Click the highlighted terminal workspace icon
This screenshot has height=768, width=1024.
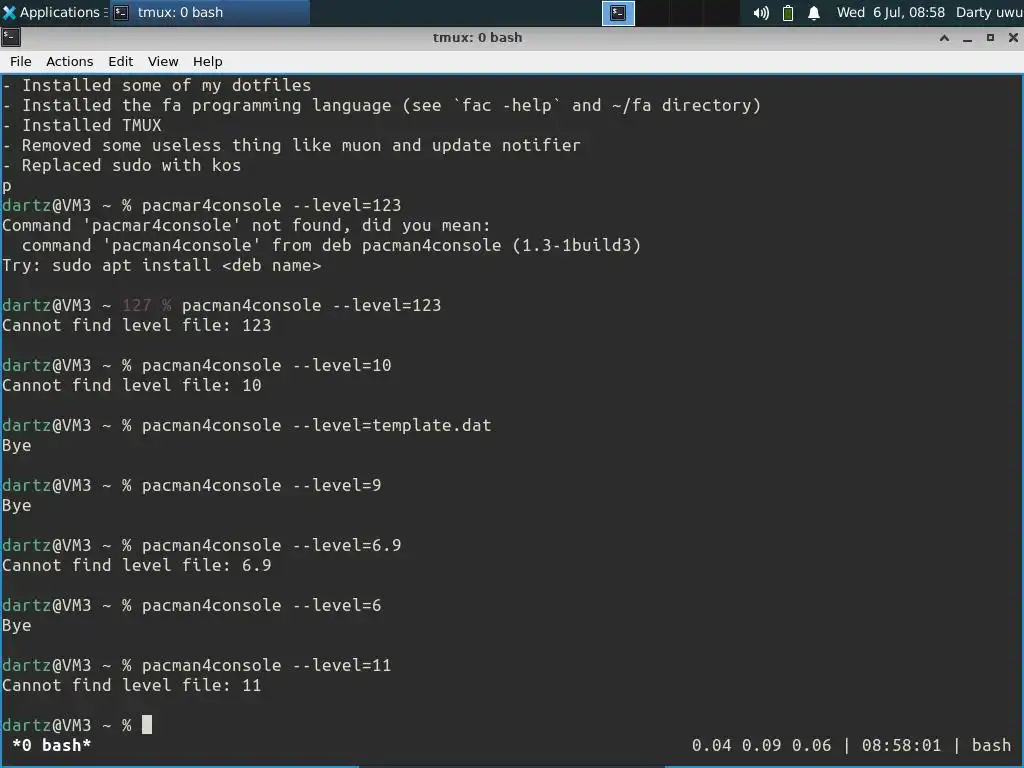618,12
